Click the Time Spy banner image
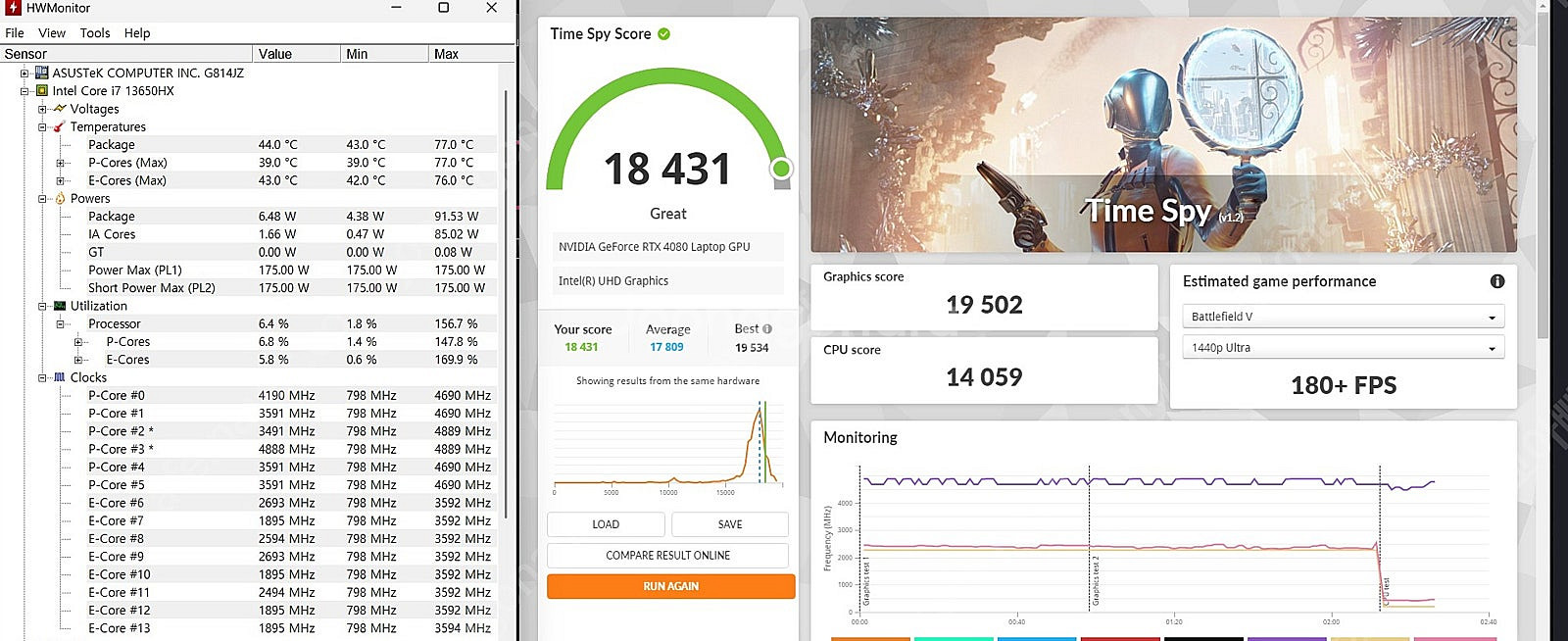 pos(1163,134)
